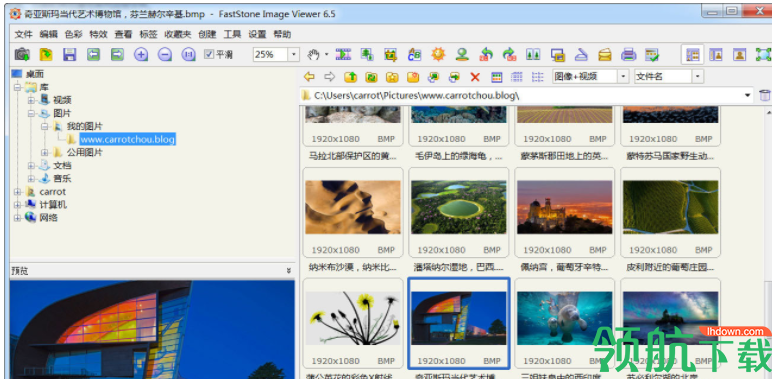Screen dimensions: 772x379
Task: Click the zoom out minus icon
Action: click(164, 54)
